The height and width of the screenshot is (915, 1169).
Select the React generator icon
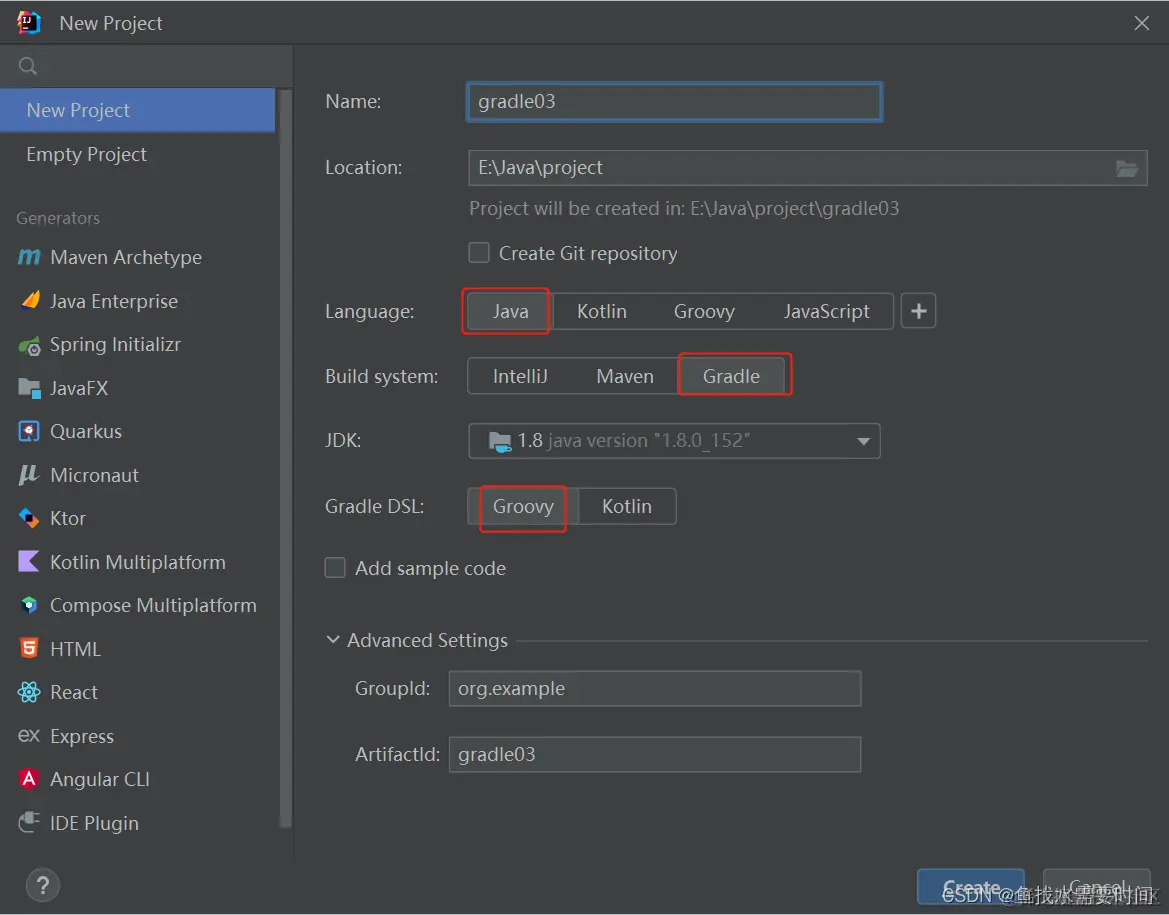pos(28,693)
